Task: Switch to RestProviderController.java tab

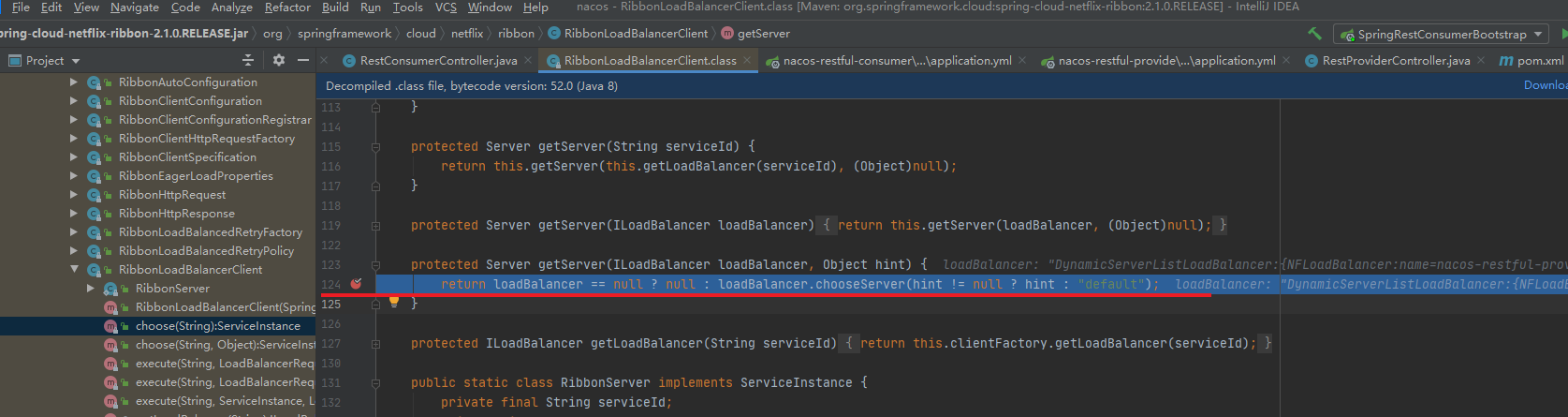Action: [x=1396, y=60]
